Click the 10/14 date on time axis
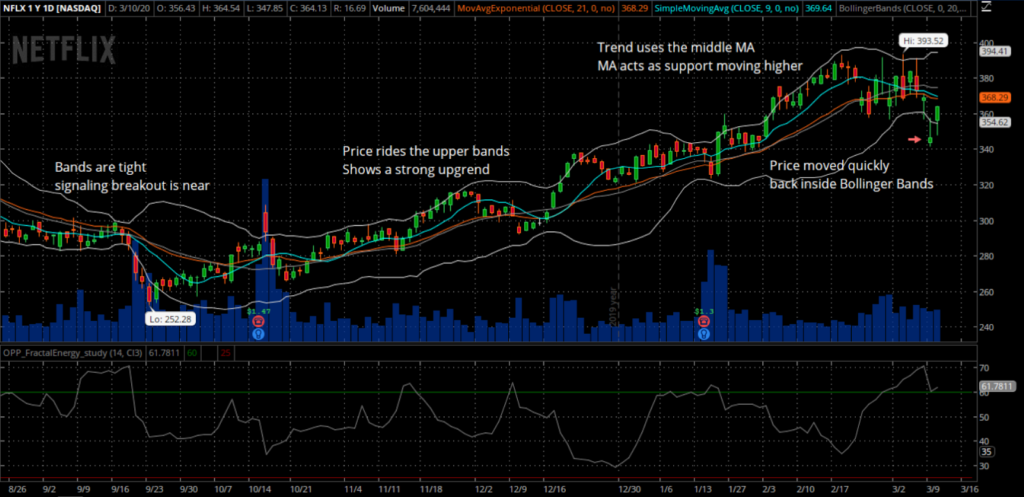This screenshot has height=497, width=1024. pyautogui.click(x=260, y=489)
